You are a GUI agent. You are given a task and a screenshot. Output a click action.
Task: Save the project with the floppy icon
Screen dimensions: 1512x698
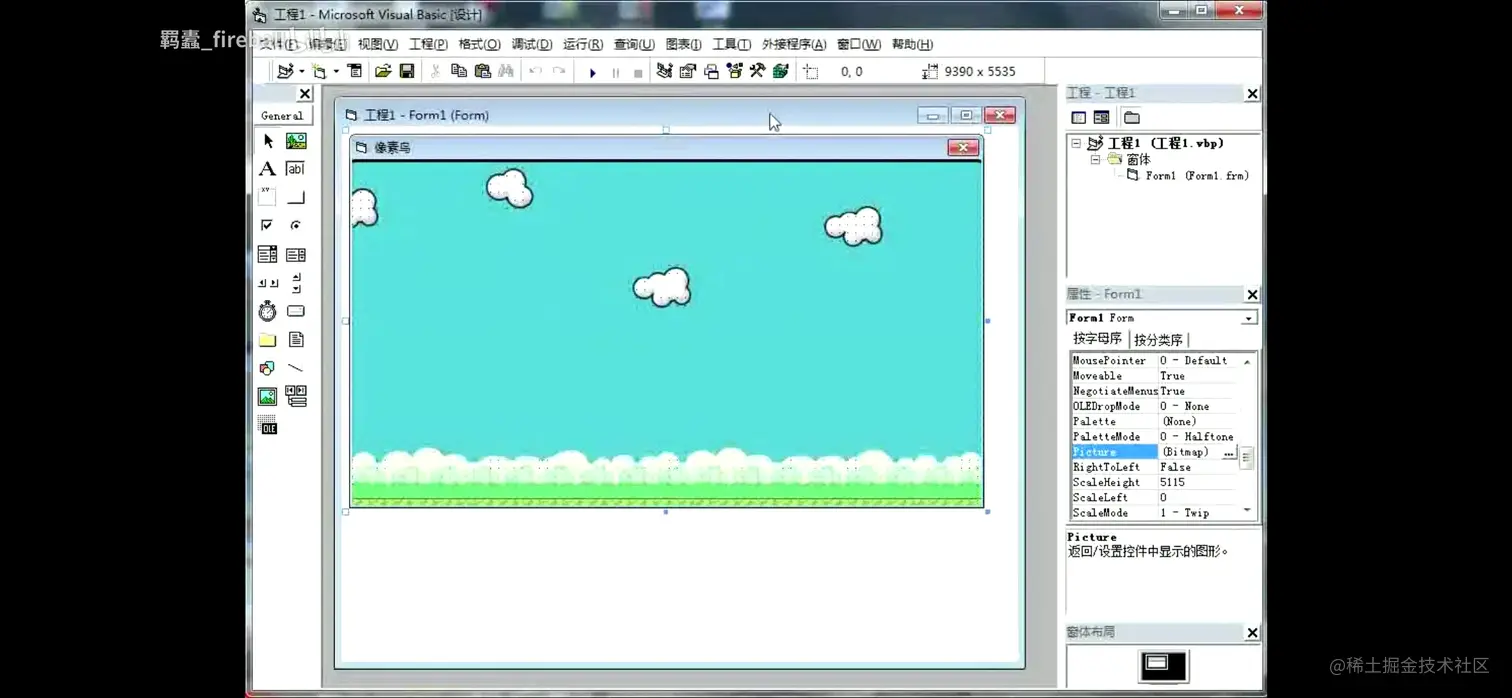point(407,71)
